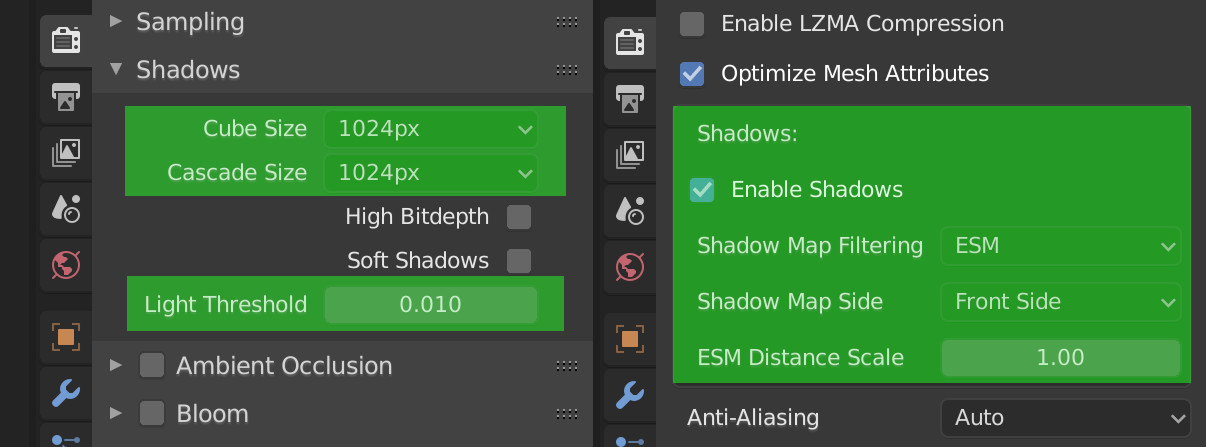Select View Layer properties icon, left panel
1206x447 pixels.
(66, 153)
